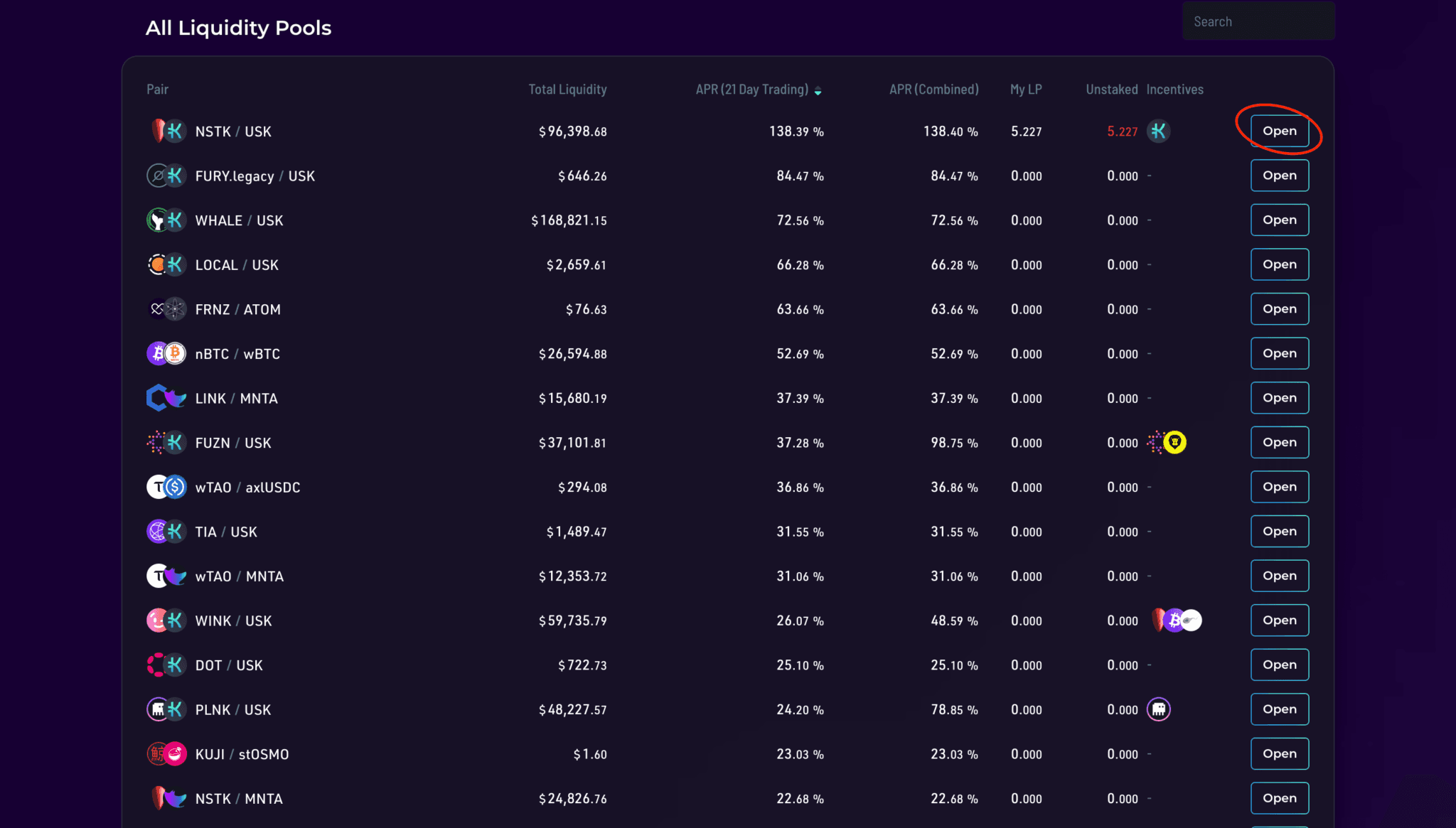Click the USK incentive icon in NSTK / USK row
This screenshot has height=828, width=1456.
tap(1159, 131)
